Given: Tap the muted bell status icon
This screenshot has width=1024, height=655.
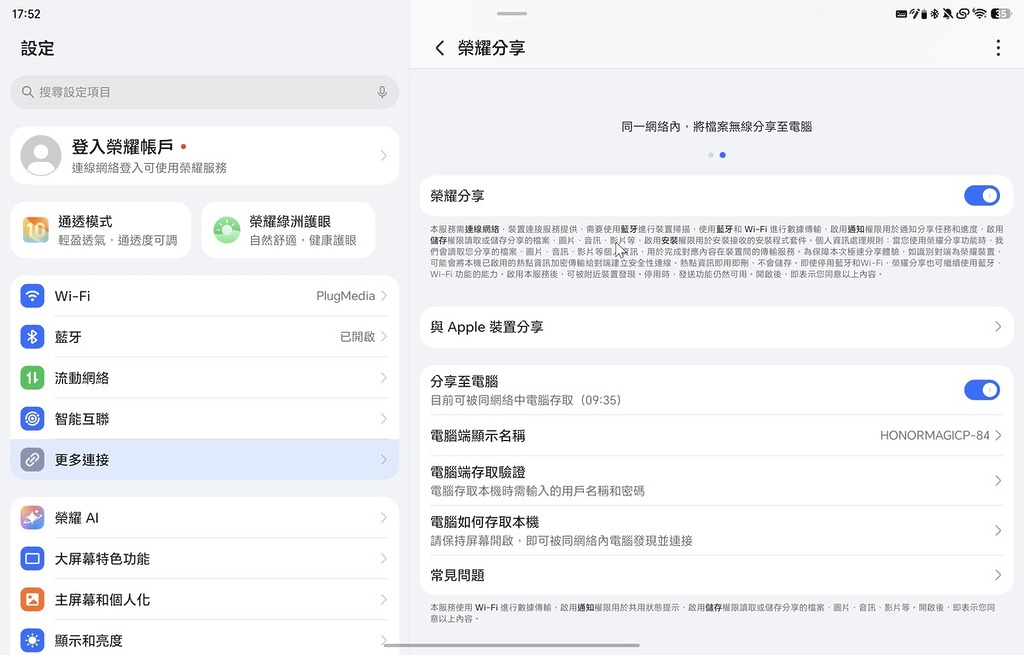Looking at the screenshot, I should [948, 14].
